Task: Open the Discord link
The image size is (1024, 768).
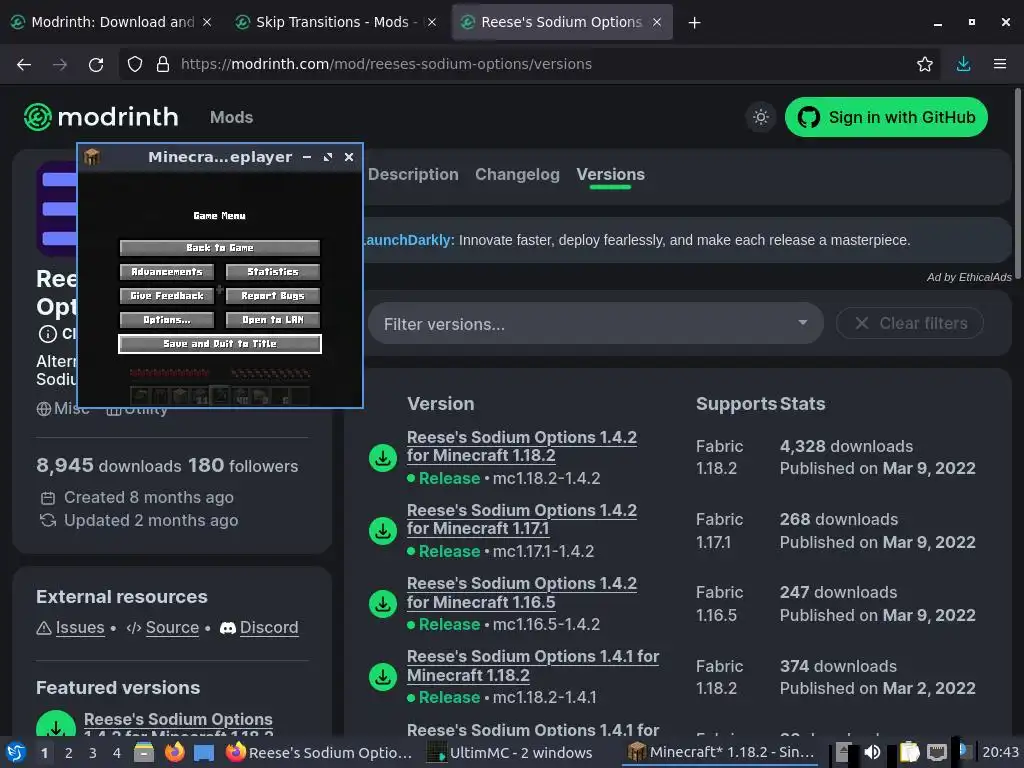Action: (269, 628)
